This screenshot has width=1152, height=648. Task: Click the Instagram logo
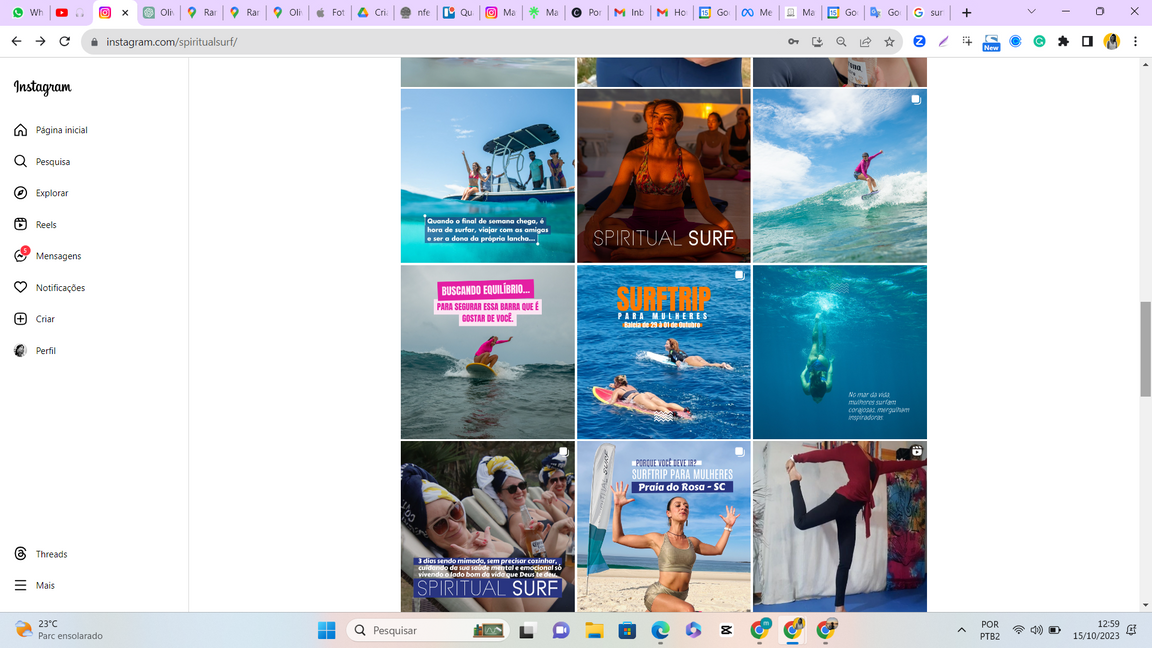pos(43,88)
